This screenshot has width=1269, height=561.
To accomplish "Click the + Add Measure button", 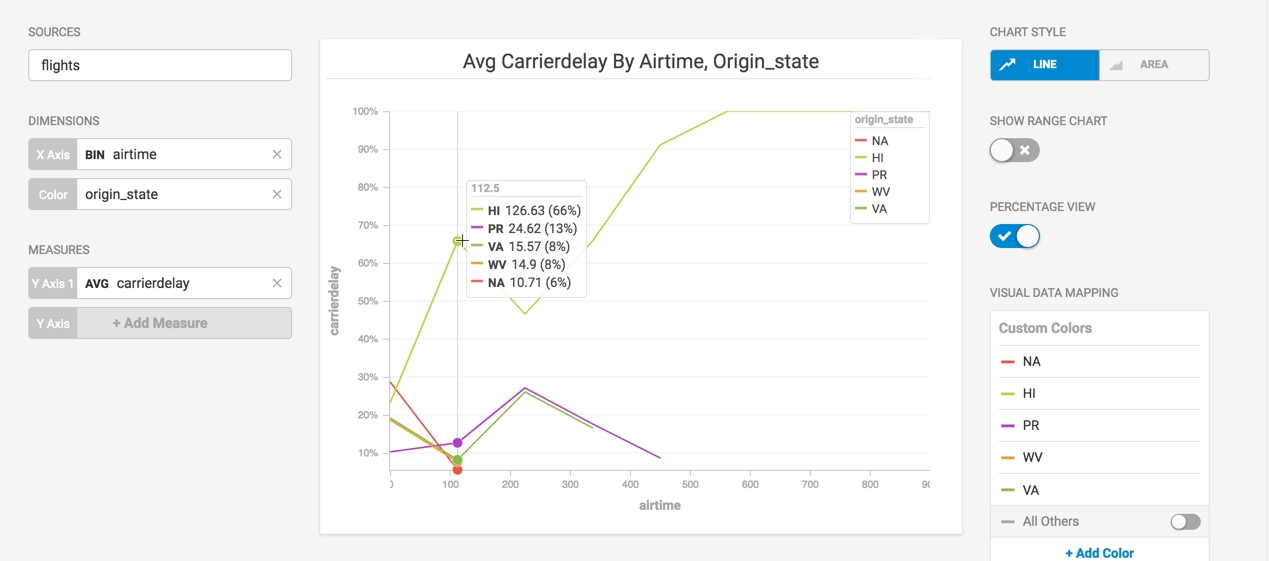I will point(160,323).
